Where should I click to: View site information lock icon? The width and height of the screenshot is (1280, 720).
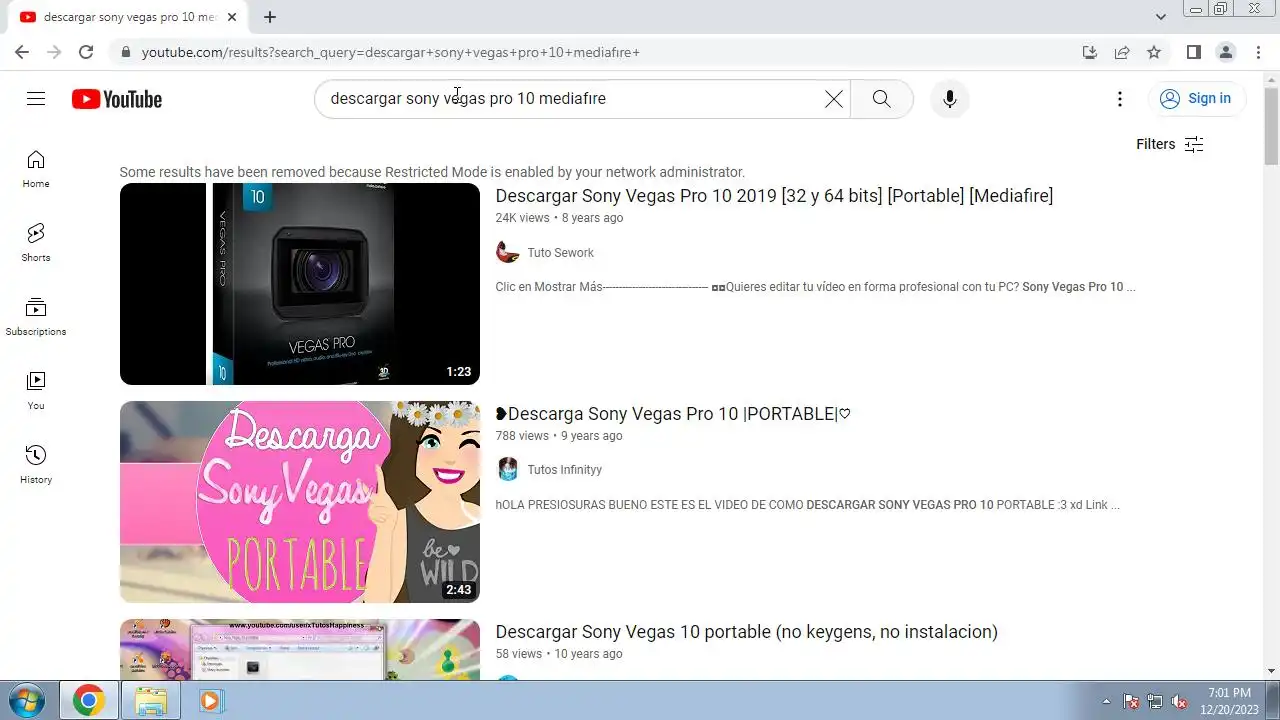tap(125, 52)
